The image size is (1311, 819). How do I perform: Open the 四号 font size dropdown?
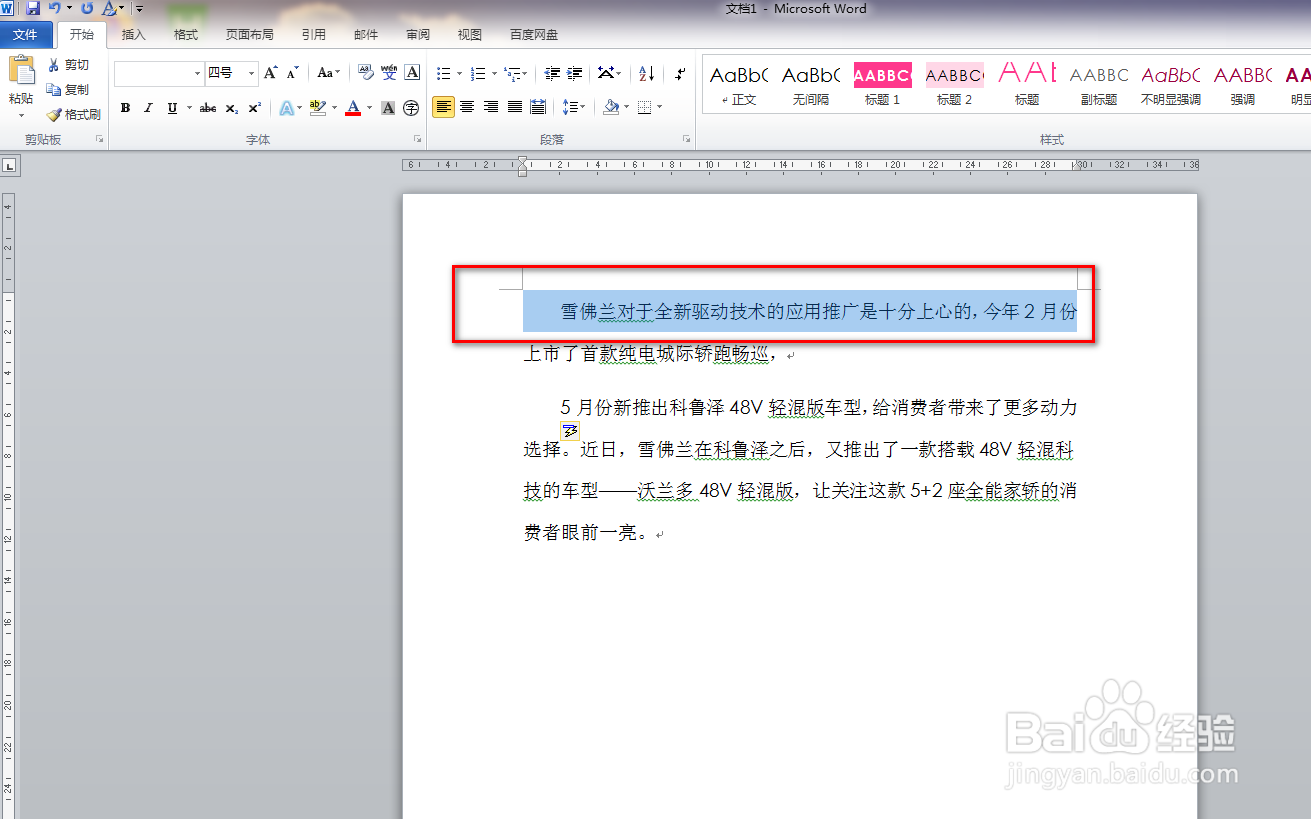251,73
